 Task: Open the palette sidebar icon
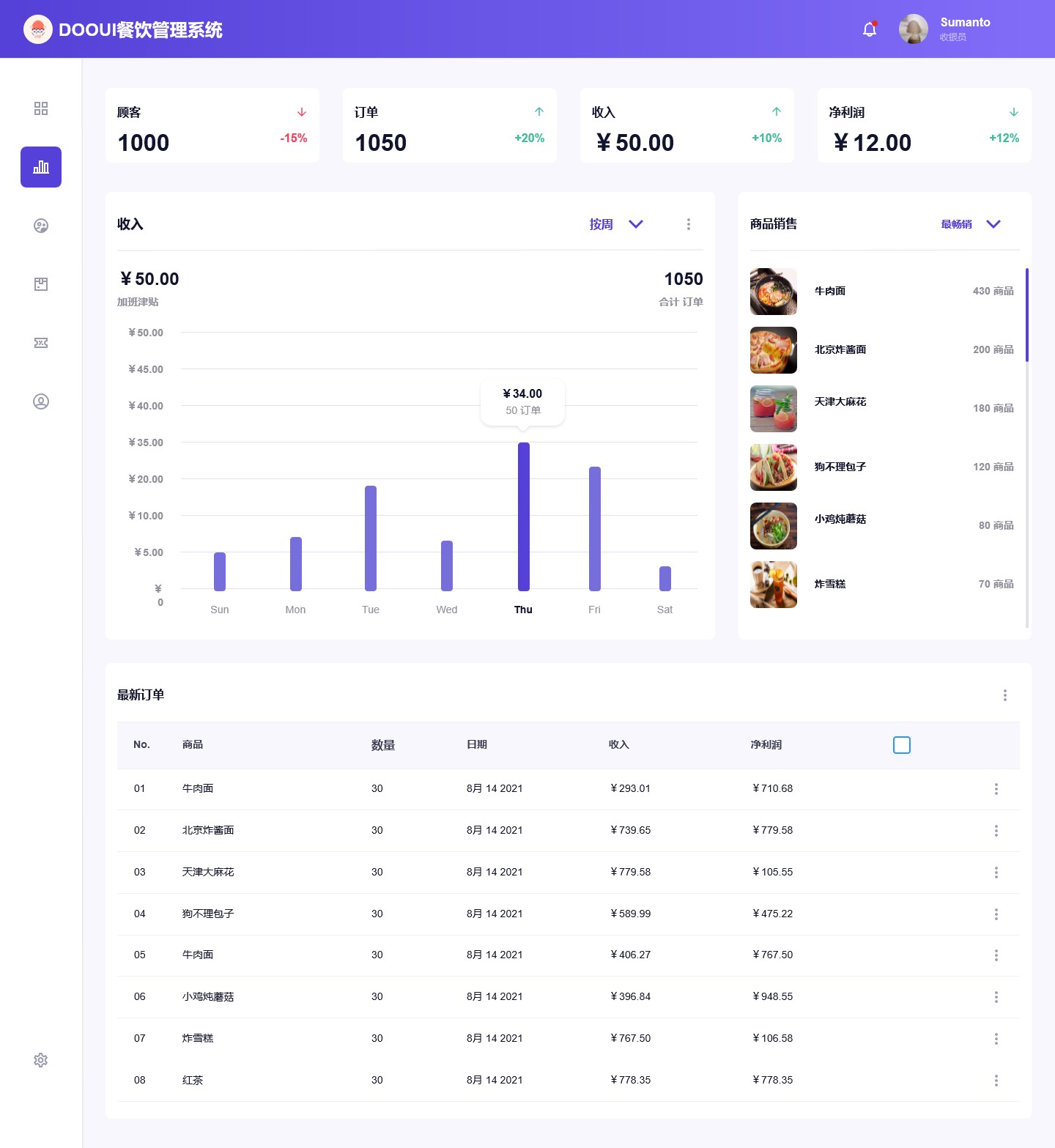tap(41, 226)
